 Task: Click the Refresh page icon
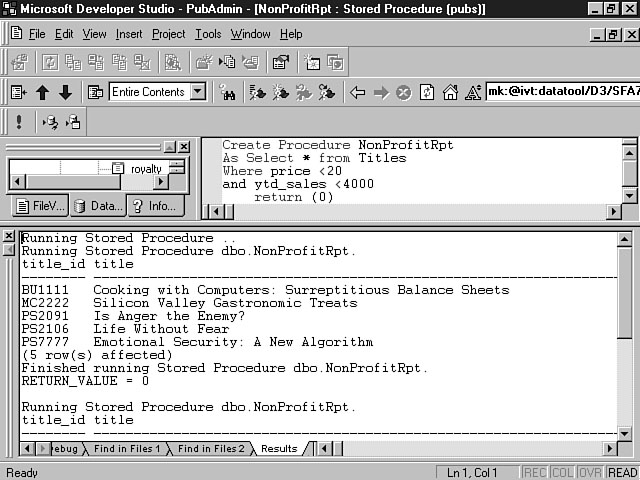pyautogui.click(x=427, y=92)
